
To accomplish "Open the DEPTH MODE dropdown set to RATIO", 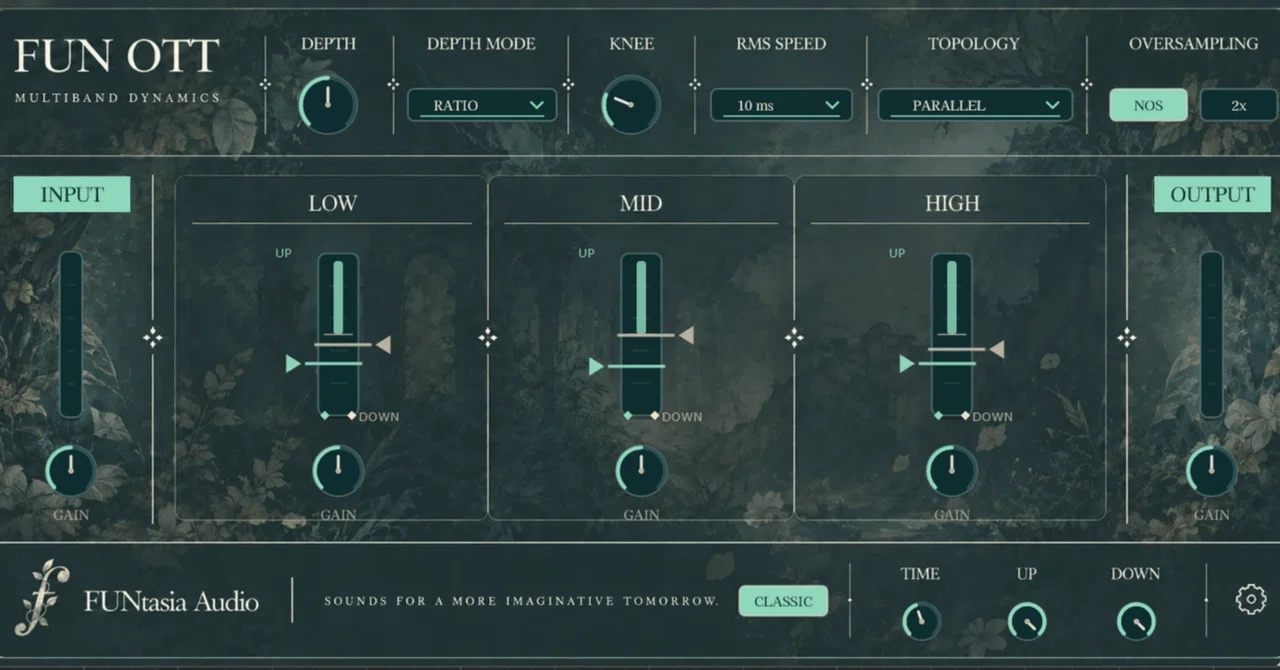I will click(482, 105).
